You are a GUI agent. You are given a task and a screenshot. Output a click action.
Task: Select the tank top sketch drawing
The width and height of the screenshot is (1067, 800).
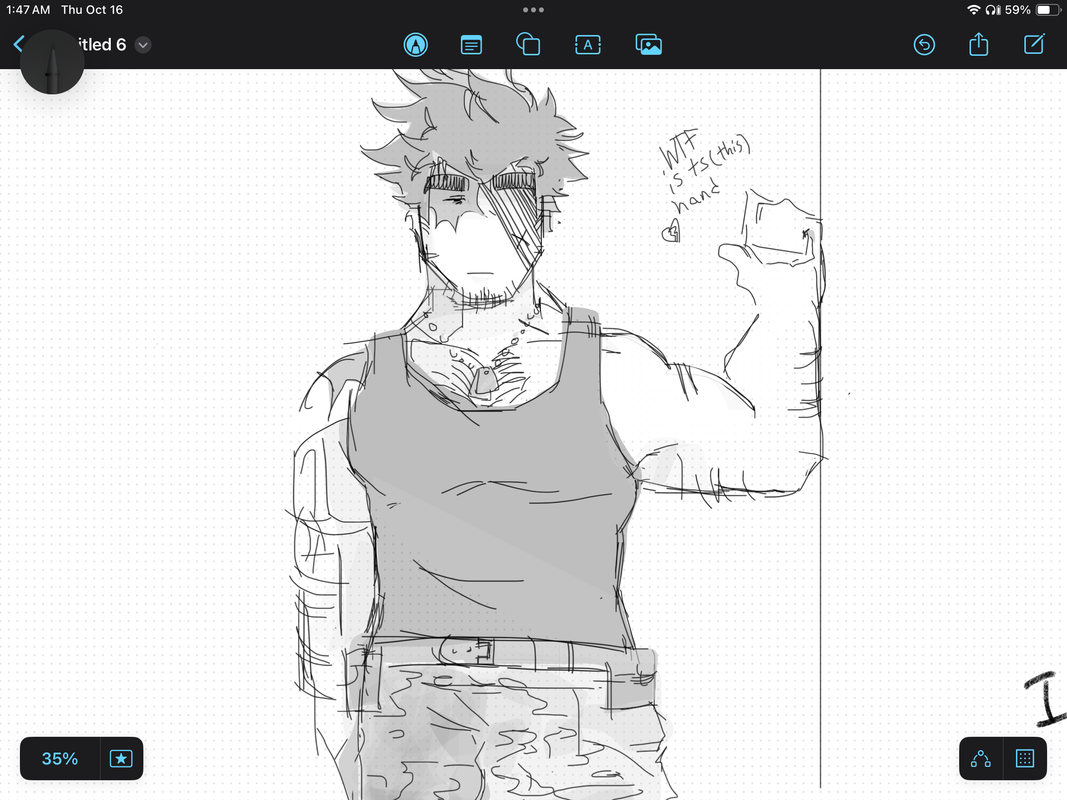coord(493,476)
